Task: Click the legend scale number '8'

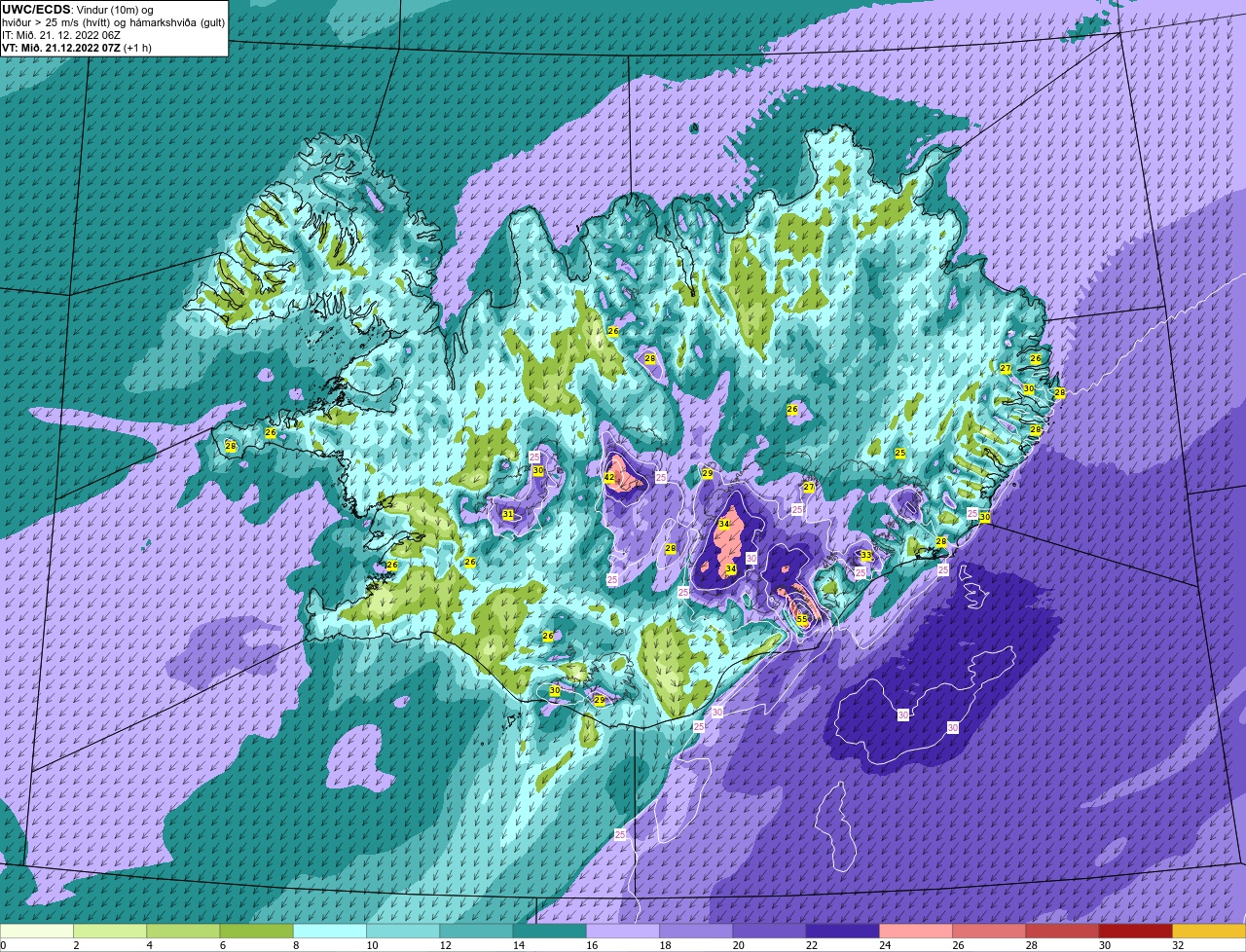Action: pos(294,945)
